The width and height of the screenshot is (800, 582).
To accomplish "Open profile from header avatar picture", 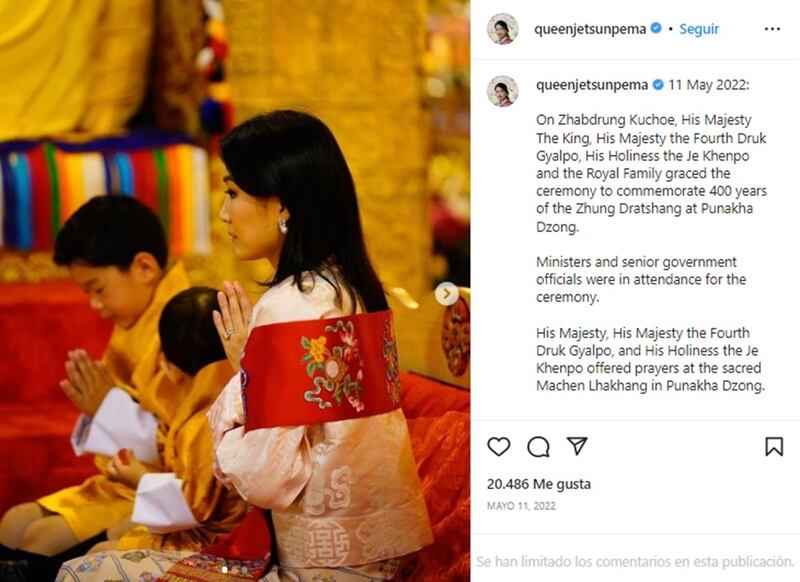I will [x=503, y=29].
